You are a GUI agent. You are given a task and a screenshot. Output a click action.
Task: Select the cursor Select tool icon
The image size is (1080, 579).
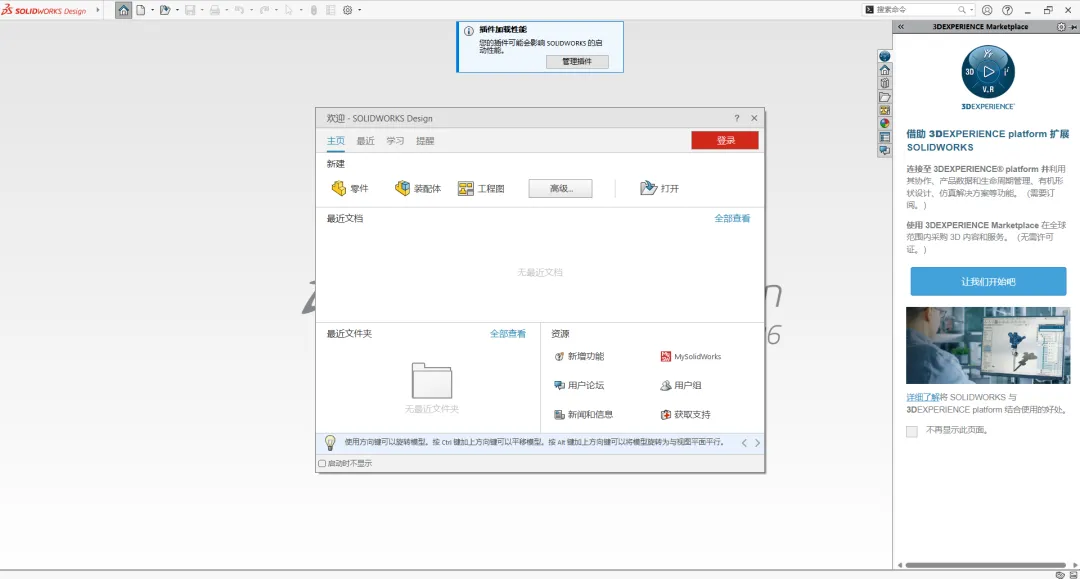coord(289,10)
